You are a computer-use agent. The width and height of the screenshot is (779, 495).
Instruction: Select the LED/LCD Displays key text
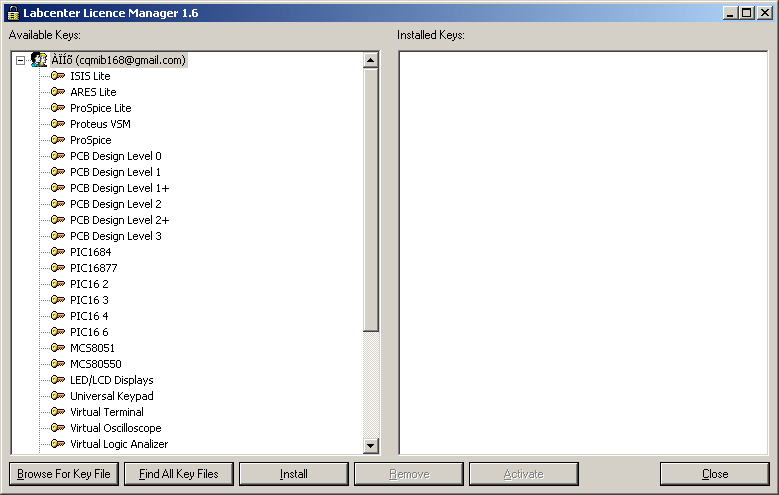click(x=111, y=380)
